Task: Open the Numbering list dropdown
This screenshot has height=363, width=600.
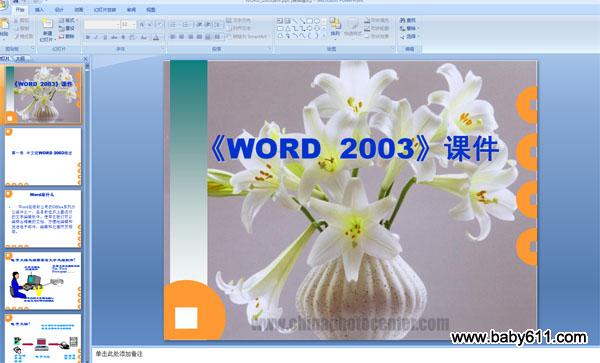Action: [x=187, y=25]
